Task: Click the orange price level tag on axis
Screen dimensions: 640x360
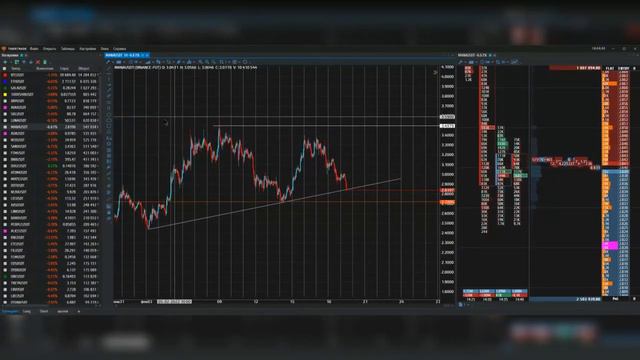Action: click(x=447, y=202)
